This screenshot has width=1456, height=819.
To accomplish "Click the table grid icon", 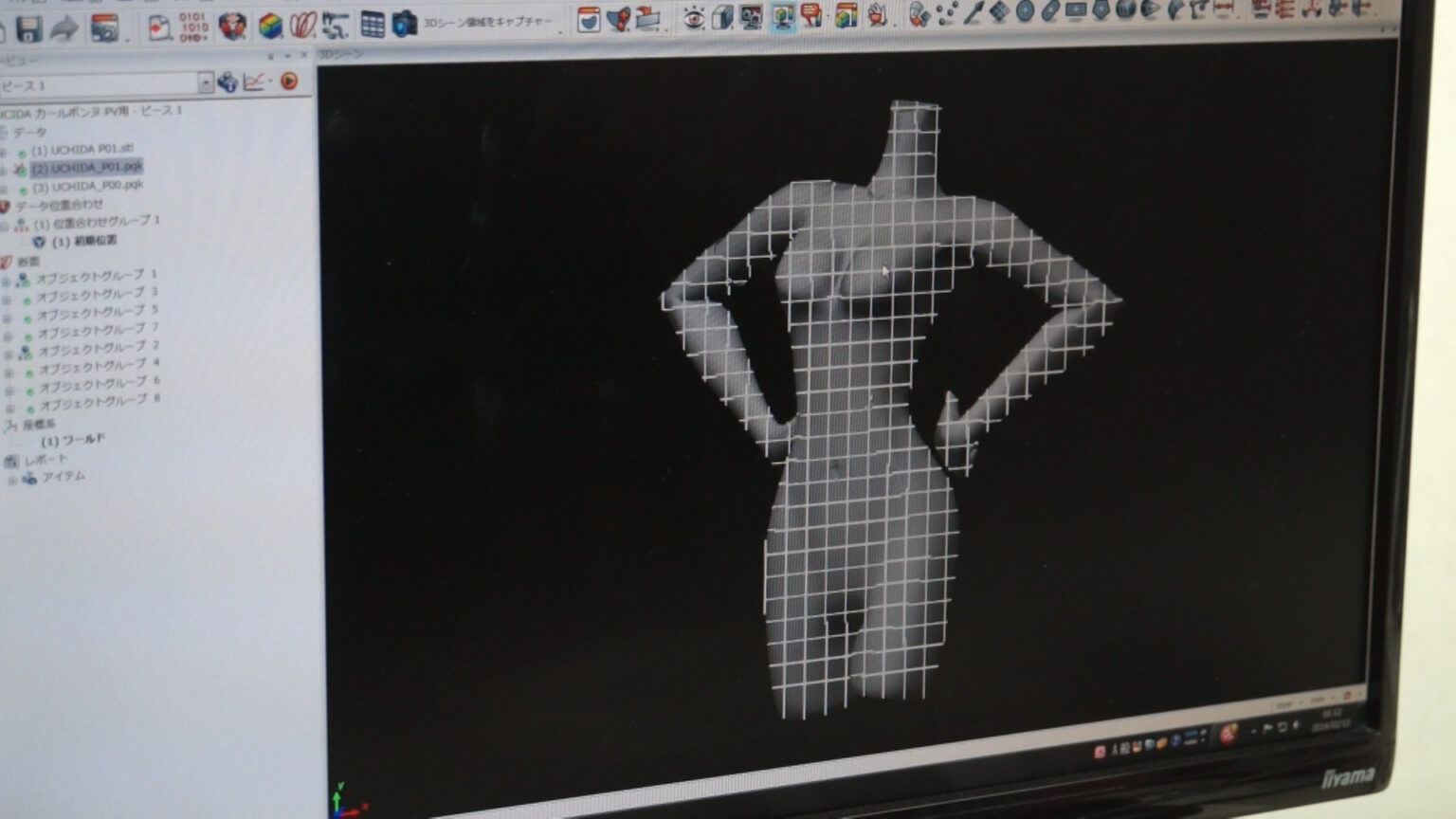I will coord(372,26).
